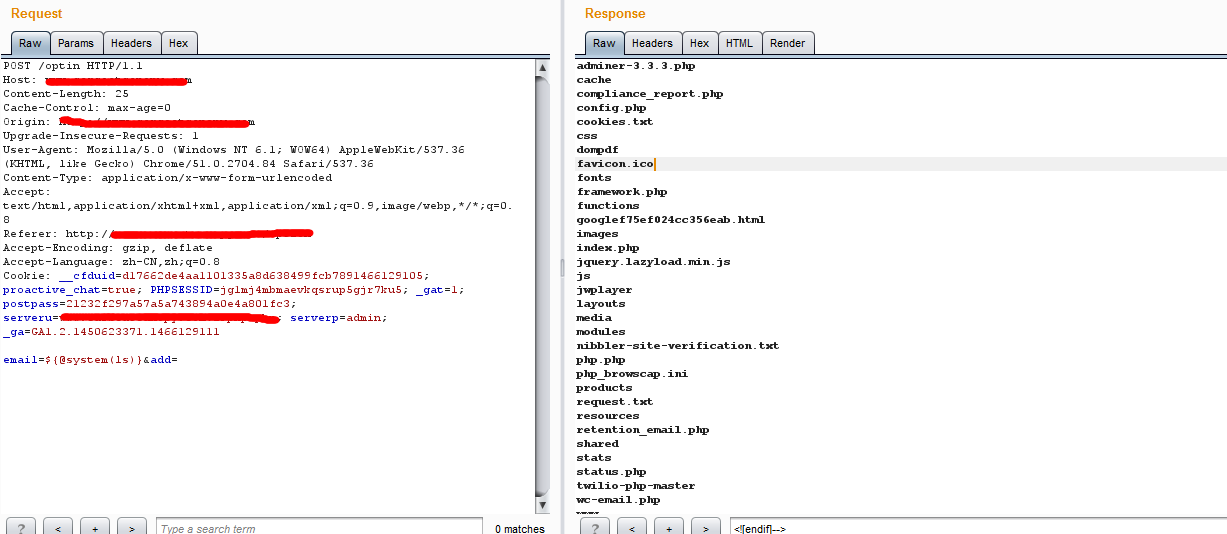Click the '0 matches' label
1227x534 pixels.
(x=520, y=529)
